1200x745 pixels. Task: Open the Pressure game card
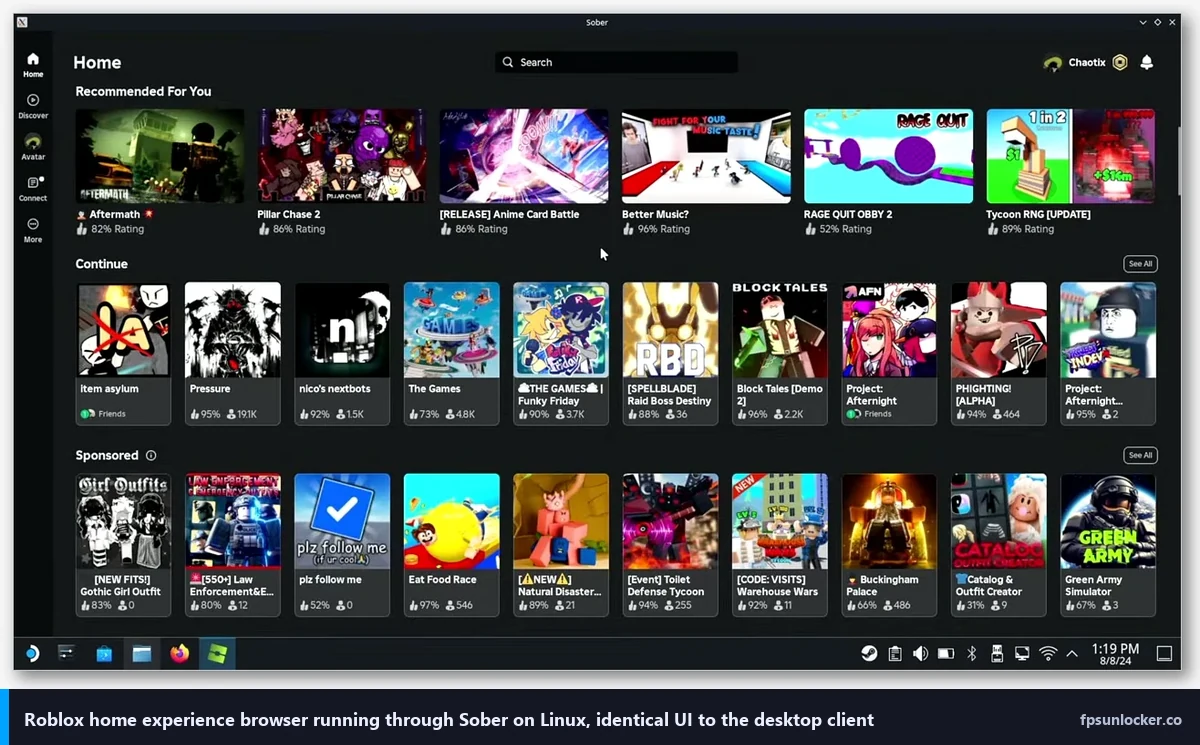pyautogui.click(x=233, y=353)
